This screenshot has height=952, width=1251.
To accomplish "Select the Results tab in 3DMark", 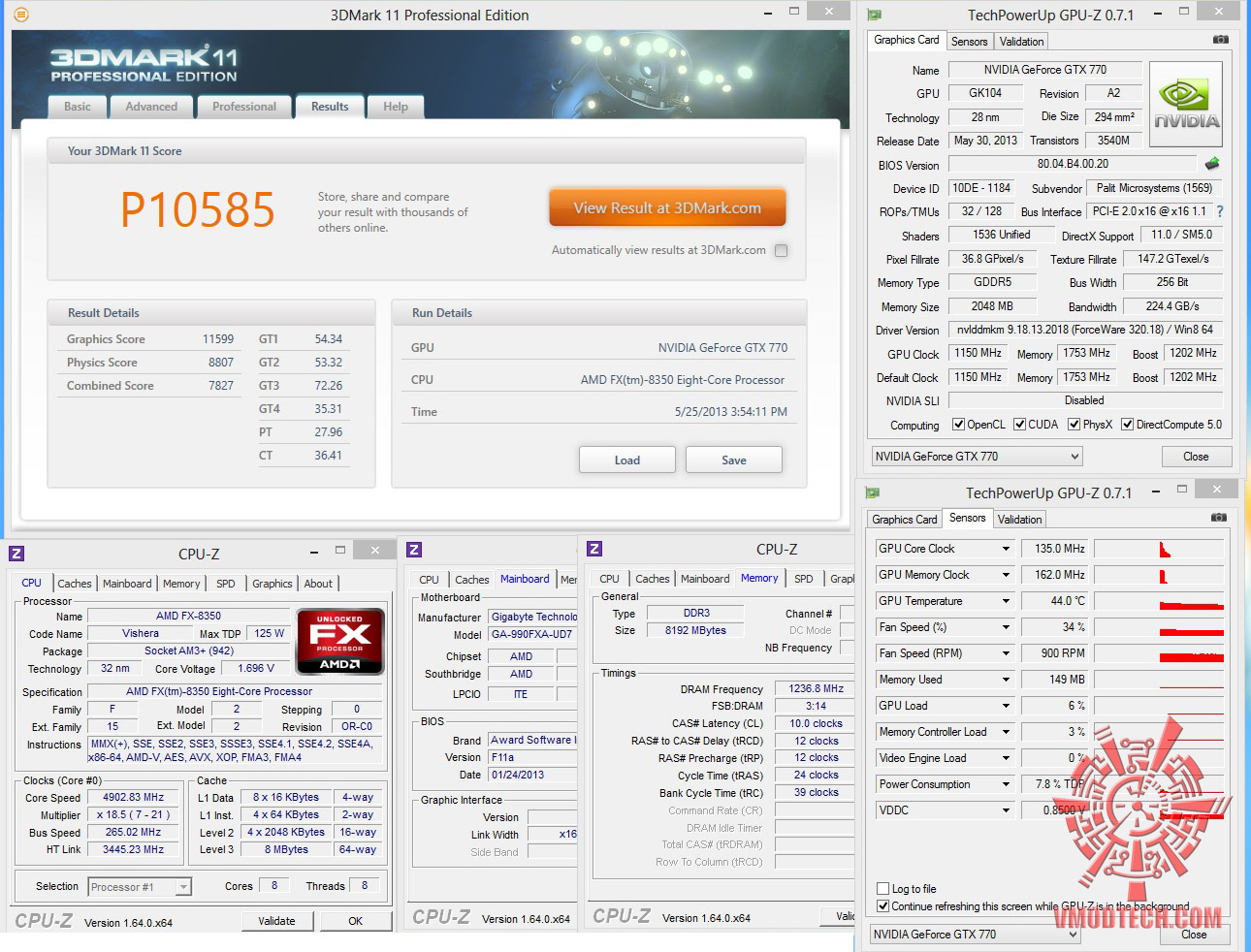I will pos(330,107).
